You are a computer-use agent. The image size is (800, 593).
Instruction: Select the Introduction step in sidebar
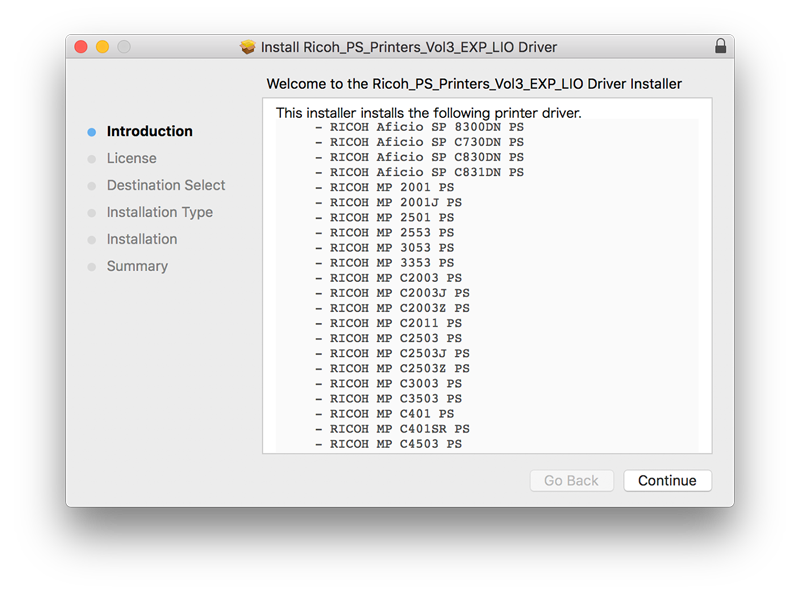[149, 131]
